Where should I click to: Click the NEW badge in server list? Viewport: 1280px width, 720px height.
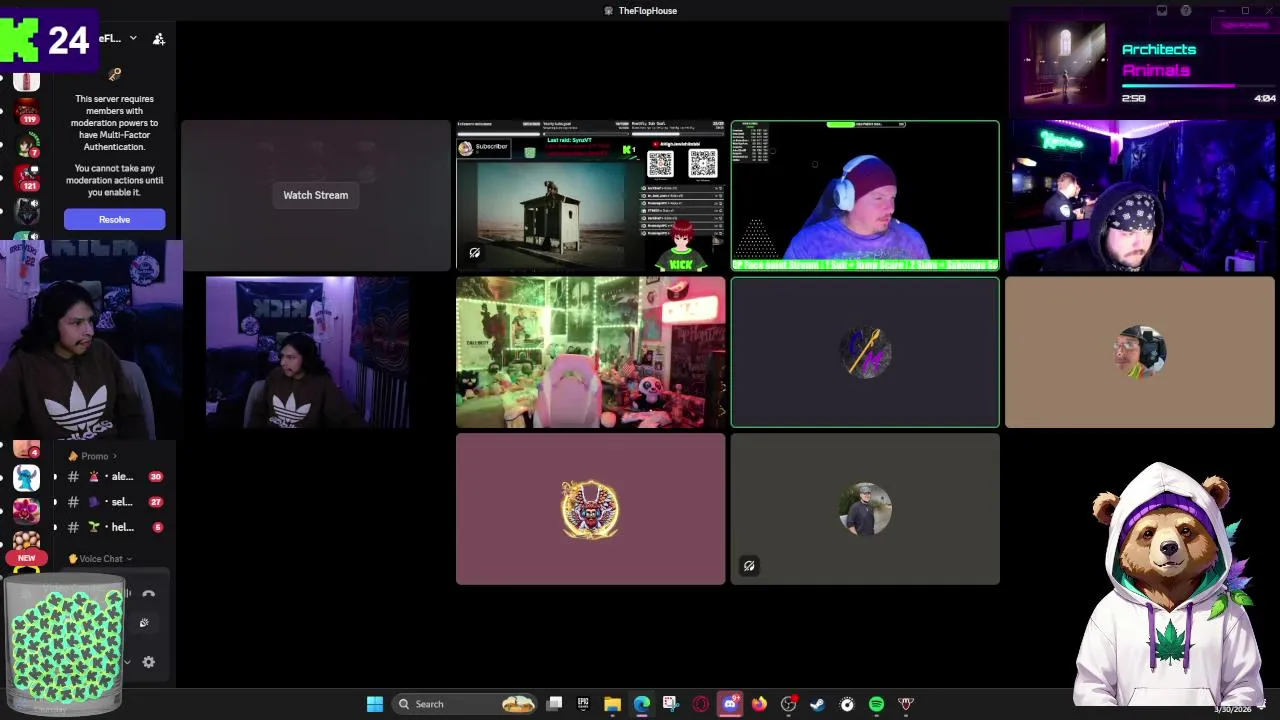27,558
